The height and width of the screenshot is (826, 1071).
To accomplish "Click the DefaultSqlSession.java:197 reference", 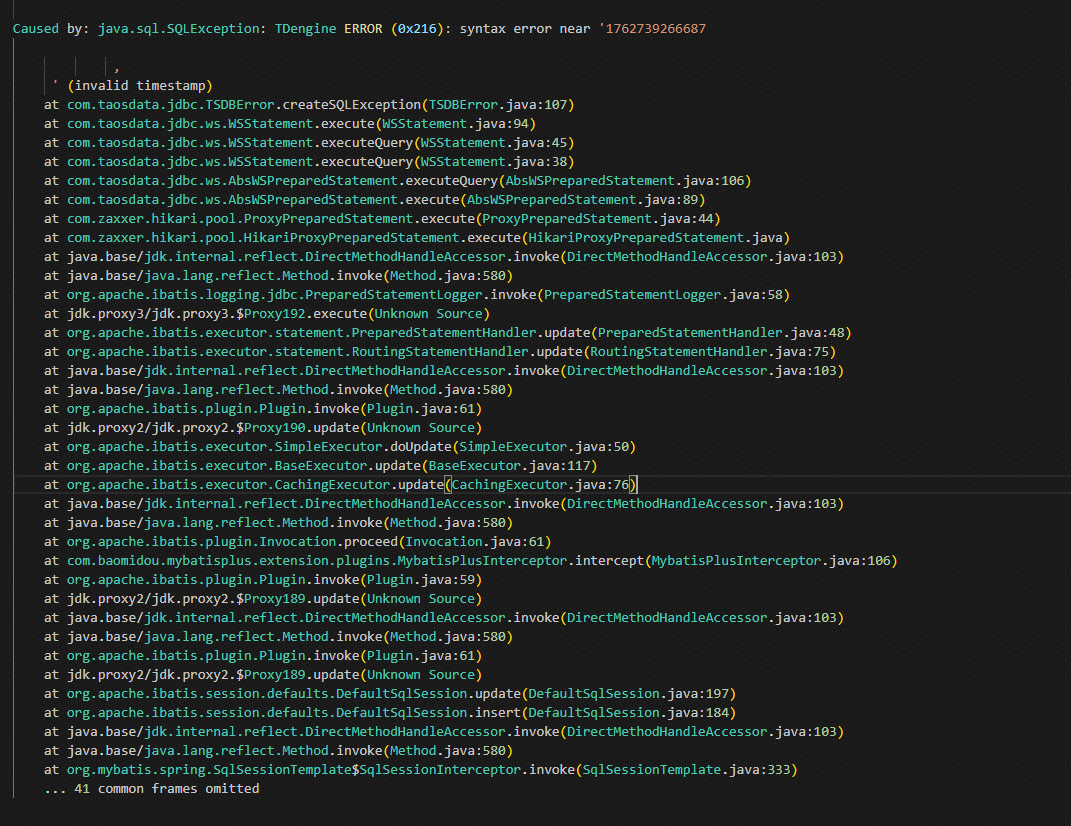I will tap(632, 694).
